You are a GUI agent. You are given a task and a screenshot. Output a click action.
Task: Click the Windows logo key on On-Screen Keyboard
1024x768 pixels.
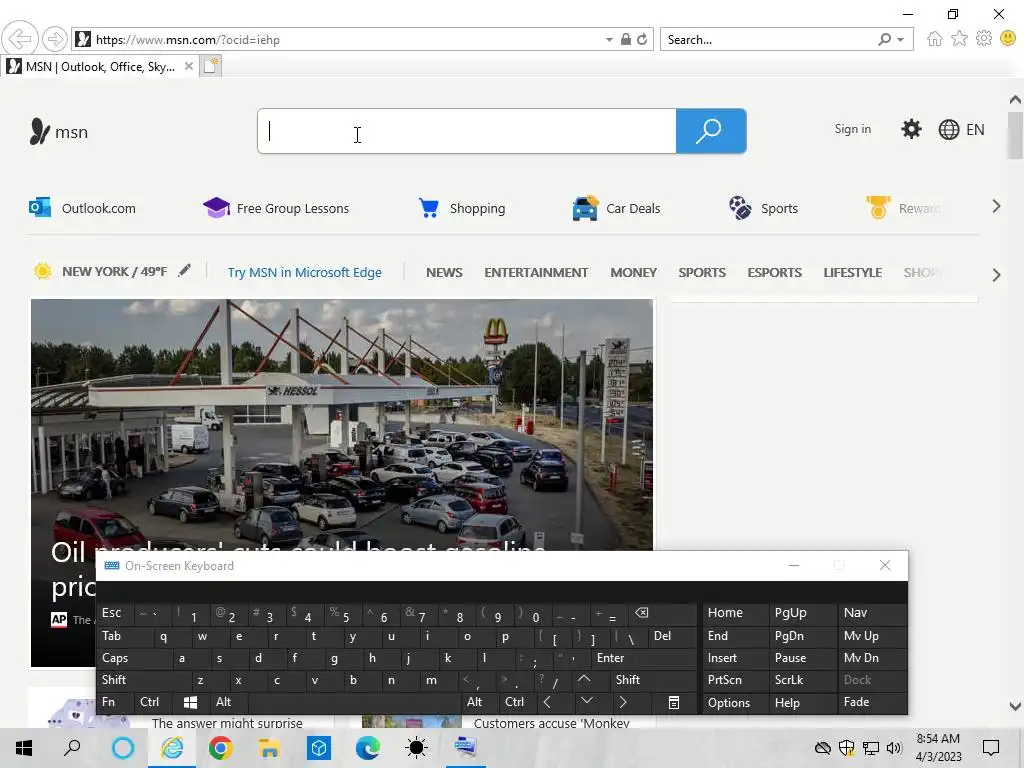tap(191, 702)
